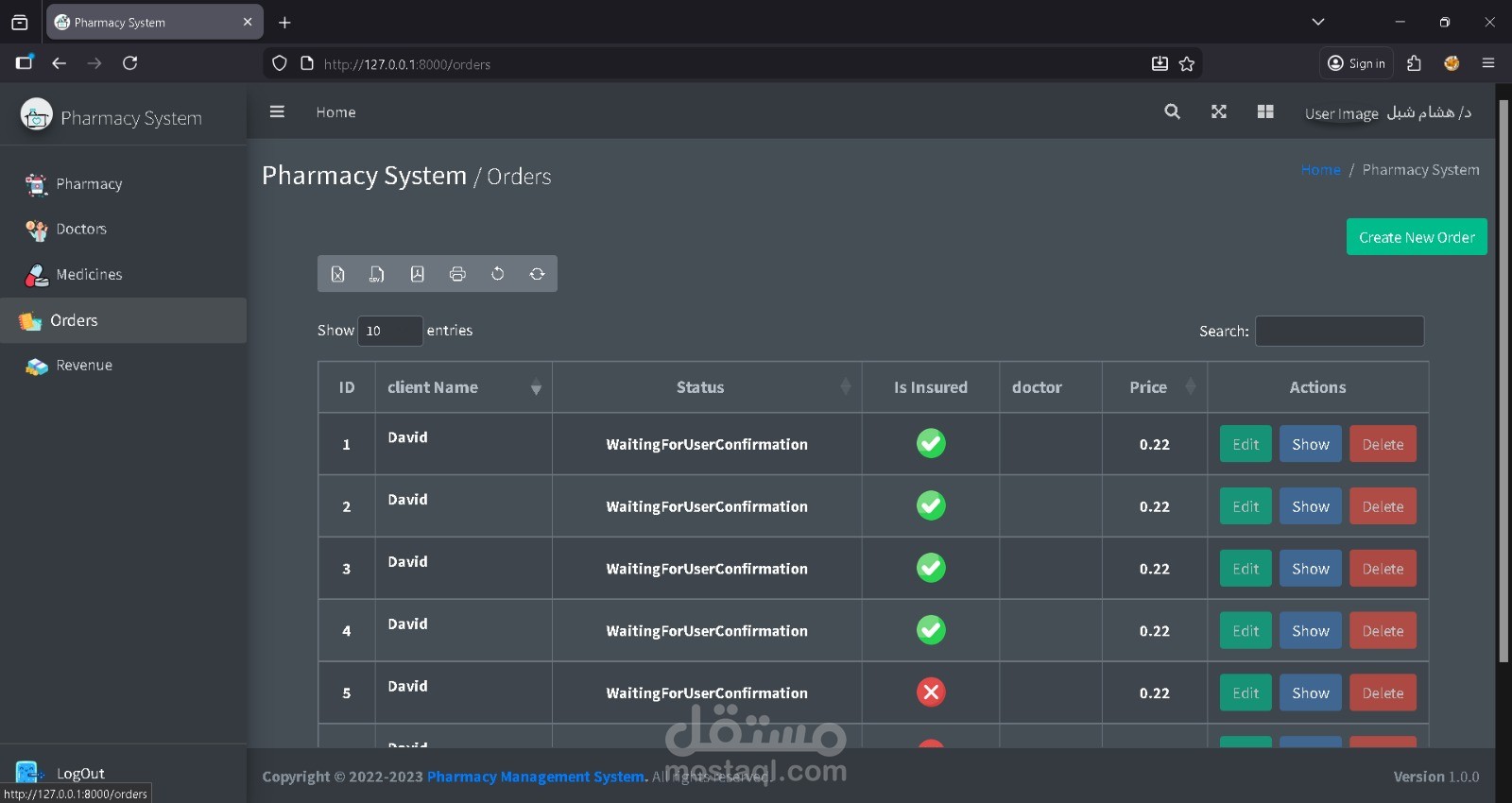The height and width of the screenshot is (803, 1512).
Task: Open the Doctors sidebar menu item
Action: tap(123, 230)
